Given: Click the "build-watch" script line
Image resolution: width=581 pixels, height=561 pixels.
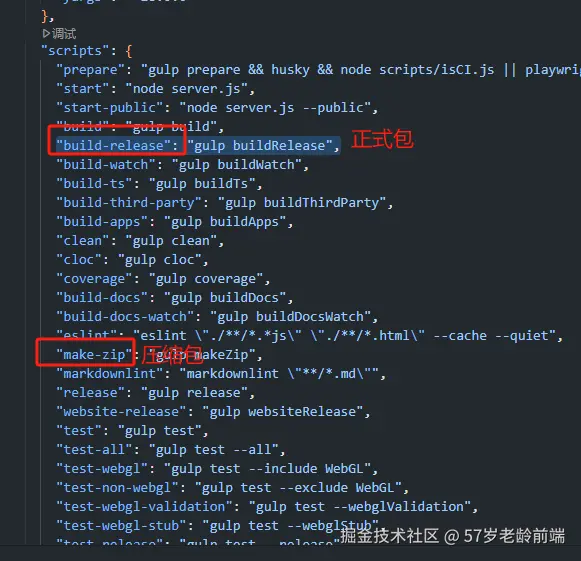Looking at the screenshot, I should (x=182, y=165).
